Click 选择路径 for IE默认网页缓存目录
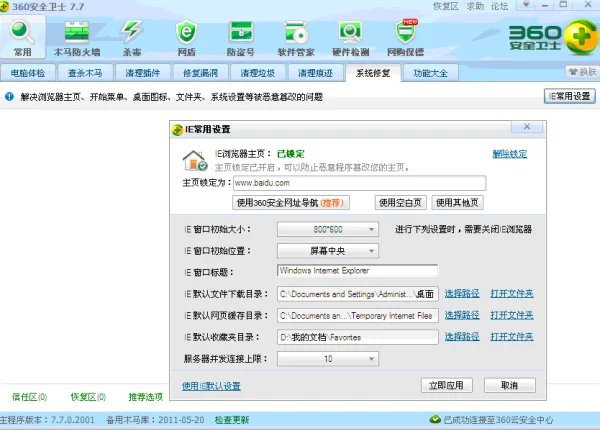 (x=462, y=315)
